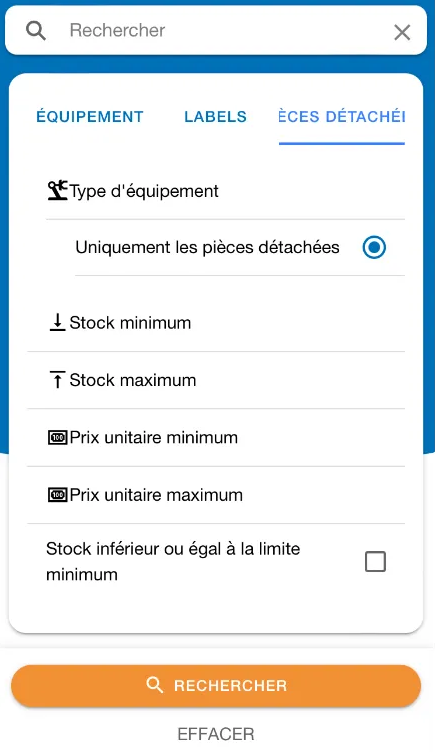The height and width of the screenshot is (752, 435).
Task: Click the Type d'équipement icon
Action: click(58, 191)
